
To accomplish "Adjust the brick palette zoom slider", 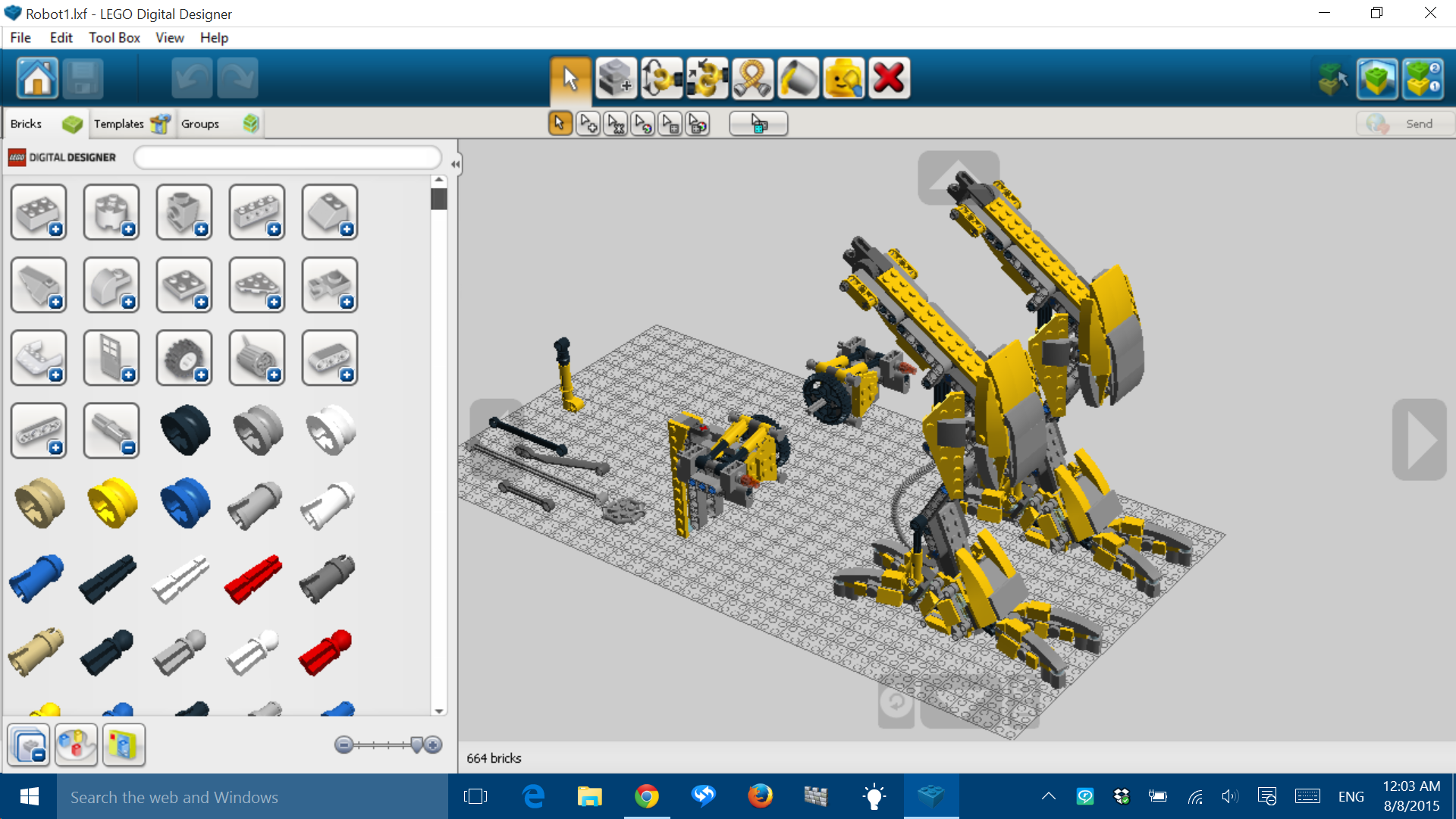I will (x=387, y=745).
